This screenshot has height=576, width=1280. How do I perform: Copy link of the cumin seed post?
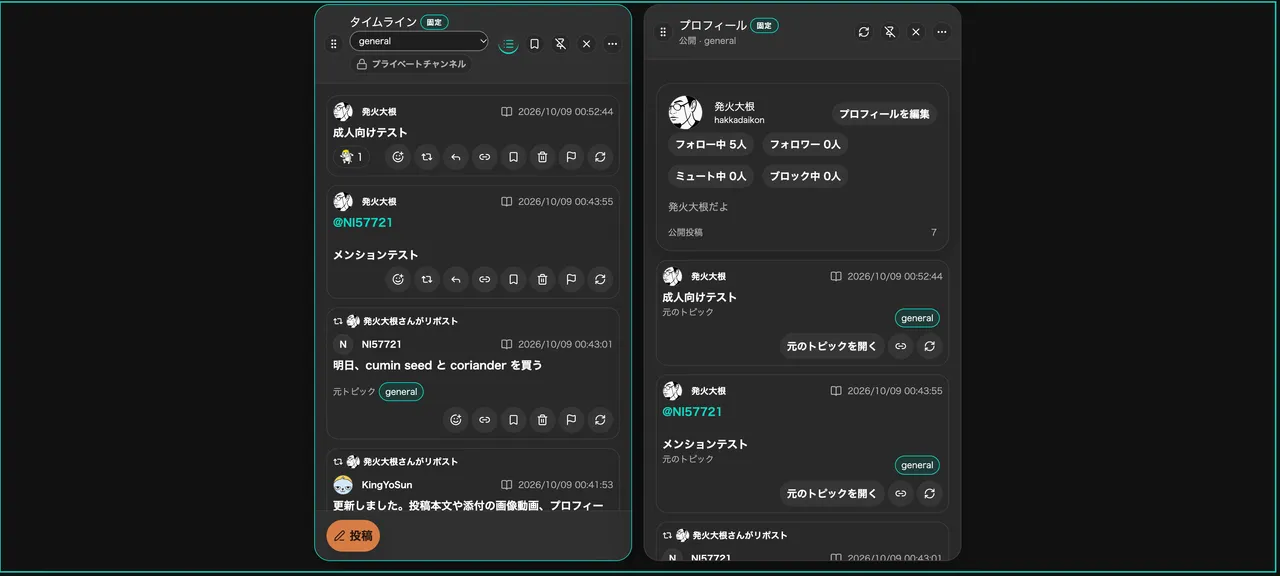(x=485, y=420)
